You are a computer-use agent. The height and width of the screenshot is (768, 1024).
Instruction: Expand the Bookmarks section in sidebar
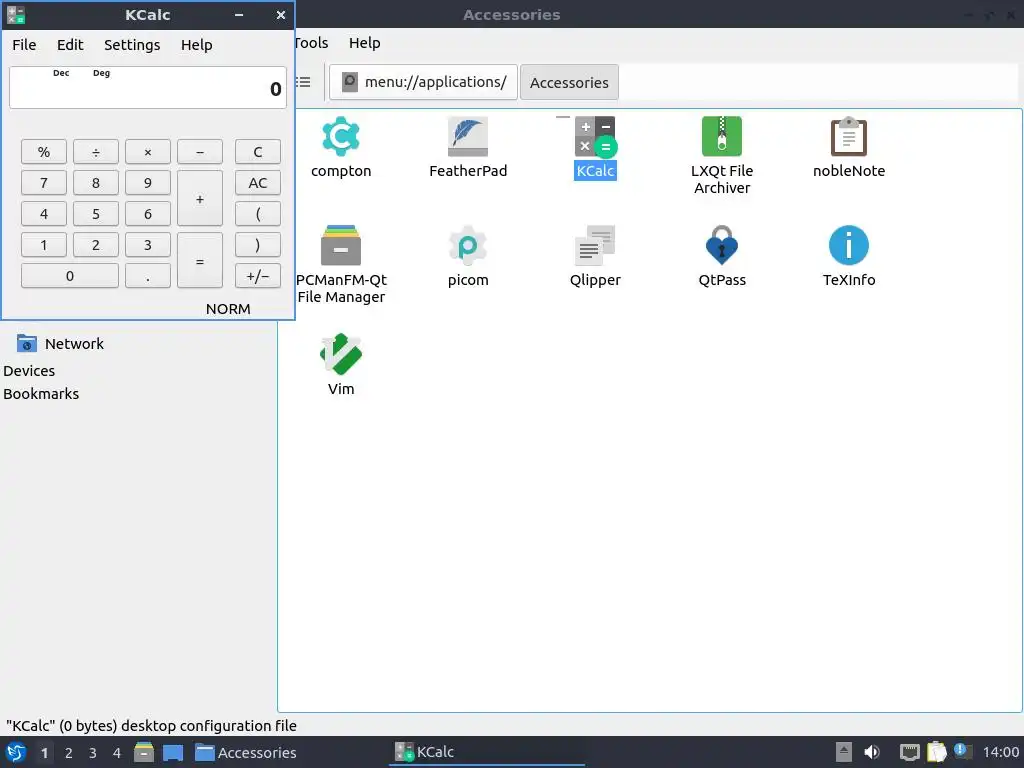41,394
